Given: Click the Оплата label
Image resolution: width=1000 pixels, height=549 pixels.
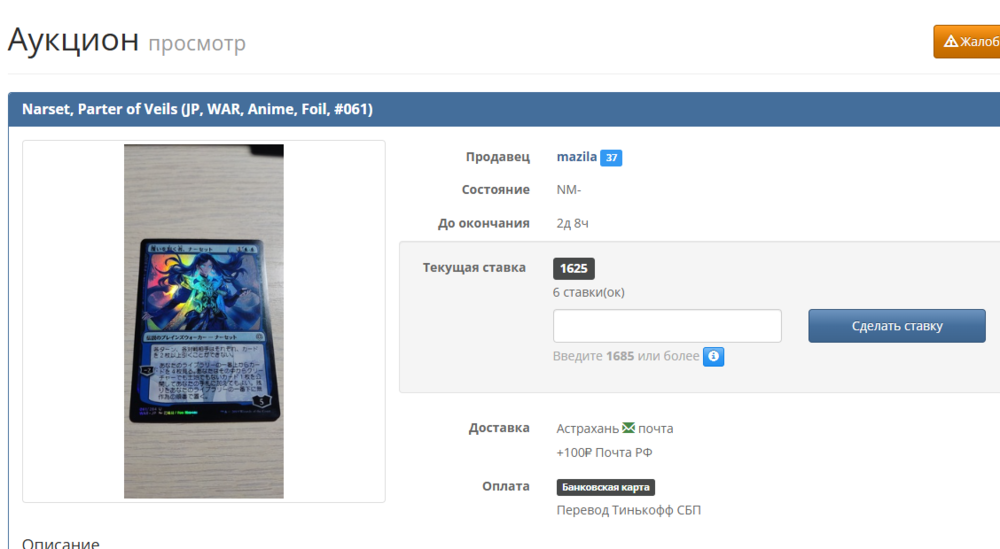Looking at the screenshot, I should click(x=506, y=487).
